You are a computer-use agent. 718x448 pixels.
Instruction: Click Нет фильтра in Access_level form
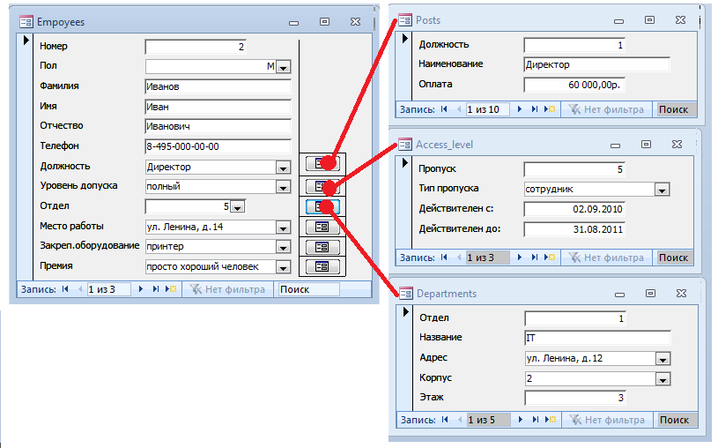(606, 257)
